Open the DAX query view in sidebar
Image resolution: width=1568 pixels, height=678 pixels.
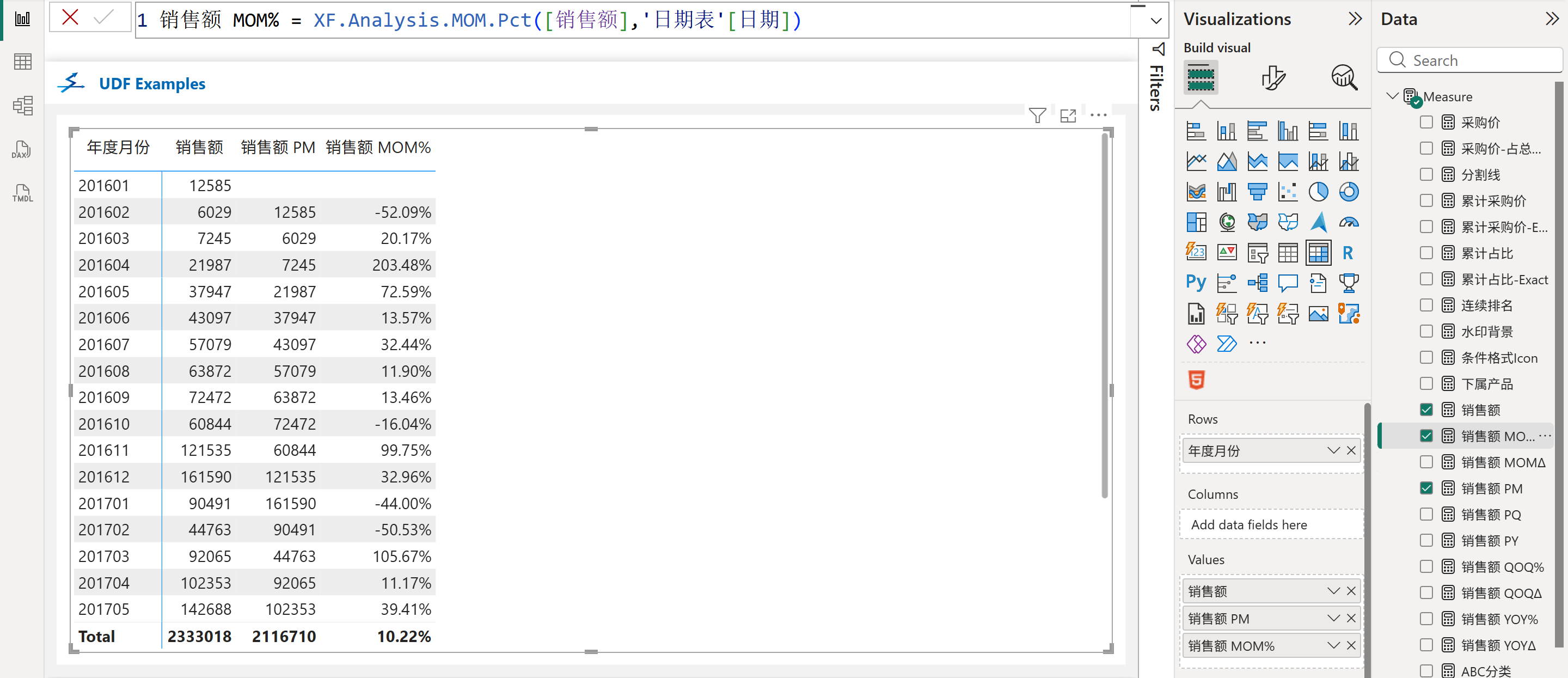coord(22,150)
